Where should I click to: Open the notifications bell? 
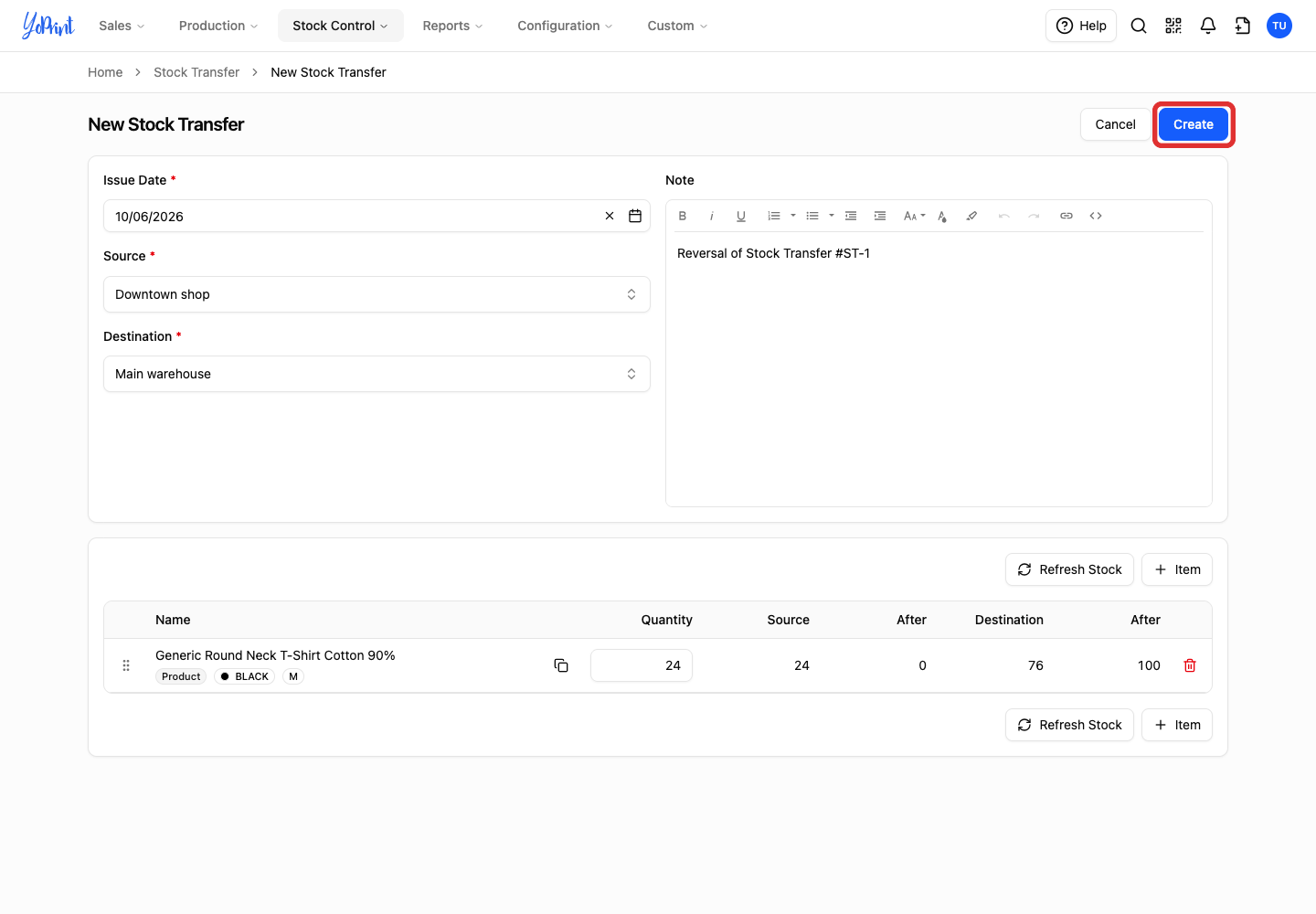1208,26
